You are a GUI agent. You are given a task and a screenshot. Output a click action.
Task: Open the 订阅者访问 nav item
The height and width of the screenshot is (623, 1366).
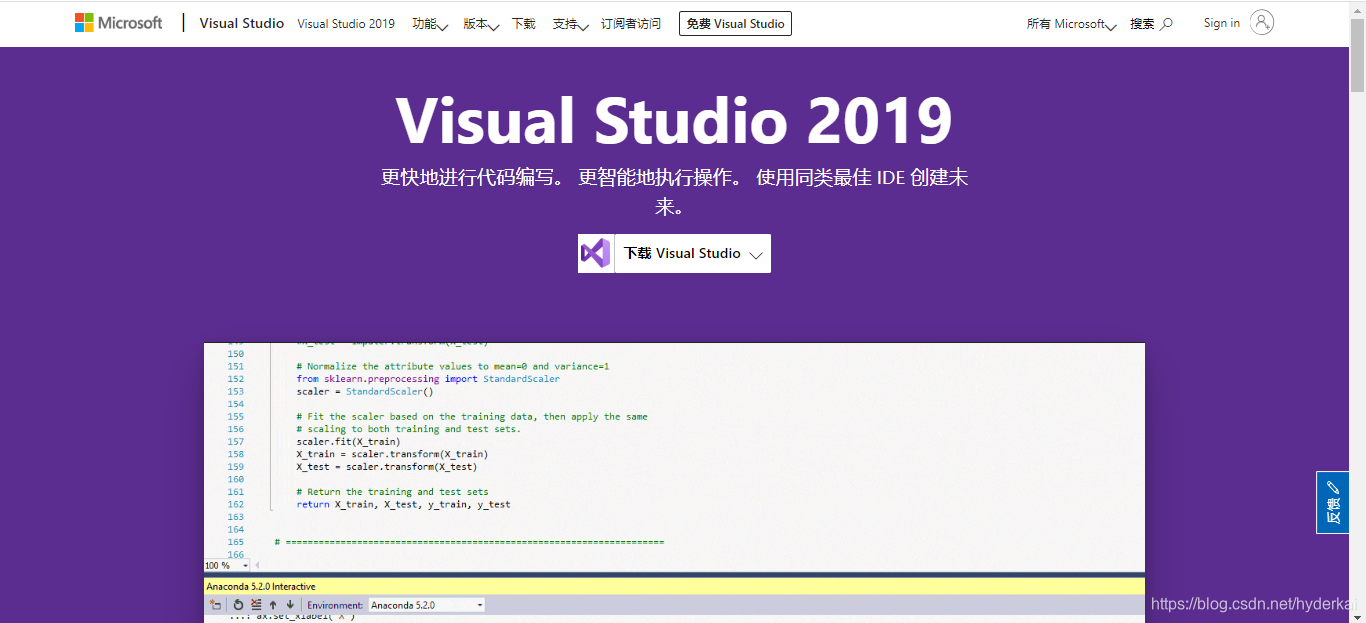(x=631, y=23)
